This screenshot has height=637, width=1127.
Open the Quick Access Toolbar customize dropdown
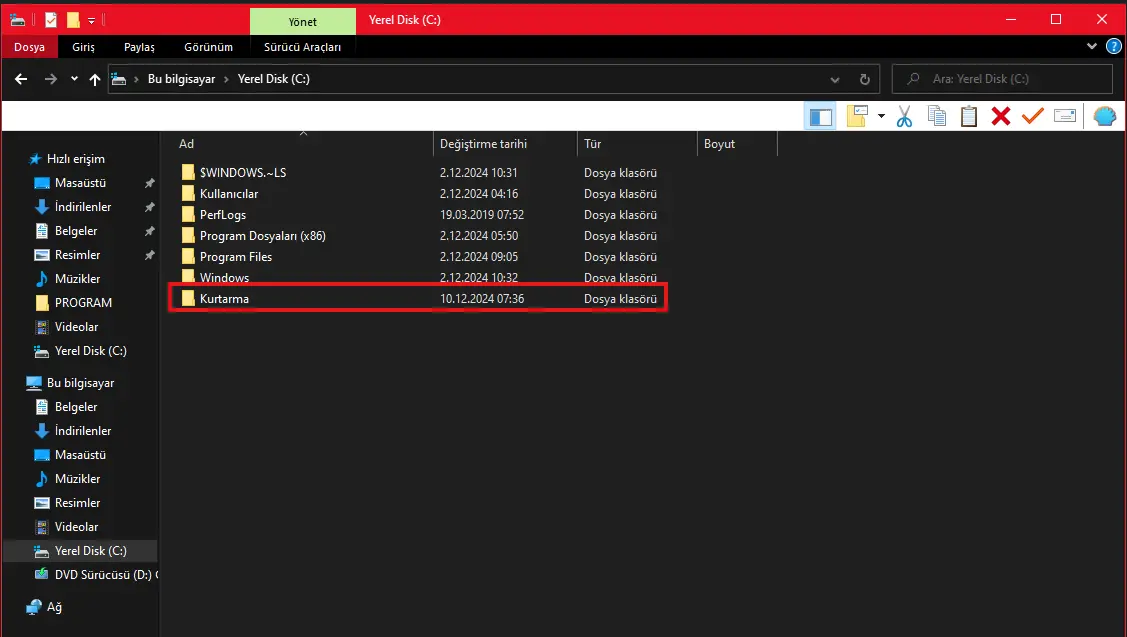coord(91,21)
